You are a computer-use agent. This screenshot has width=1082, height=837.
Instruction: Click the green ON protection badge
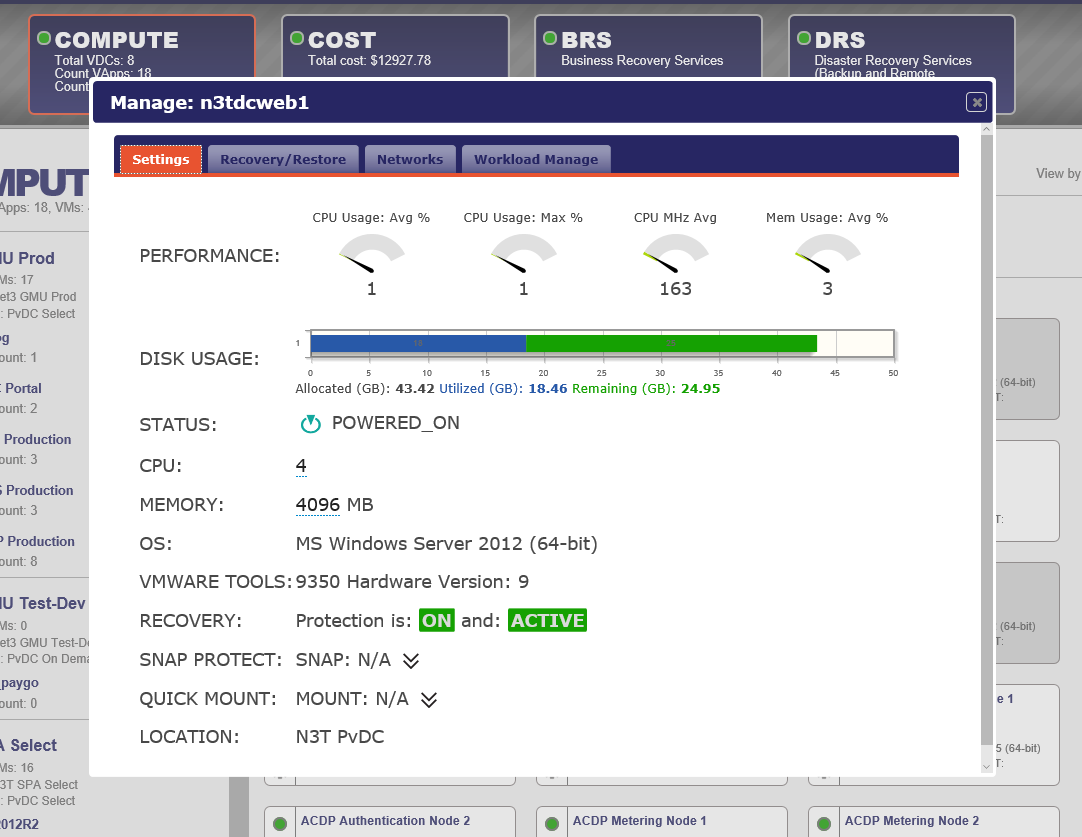click(x=437, y=620)
